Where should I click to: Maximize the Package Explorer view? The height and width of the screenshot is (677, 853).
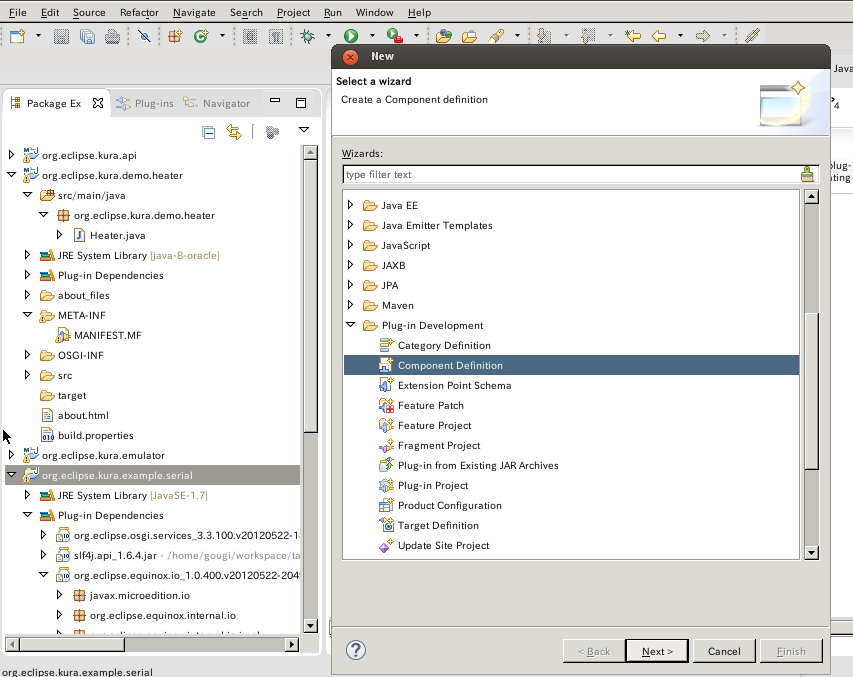tap(301, 103)
